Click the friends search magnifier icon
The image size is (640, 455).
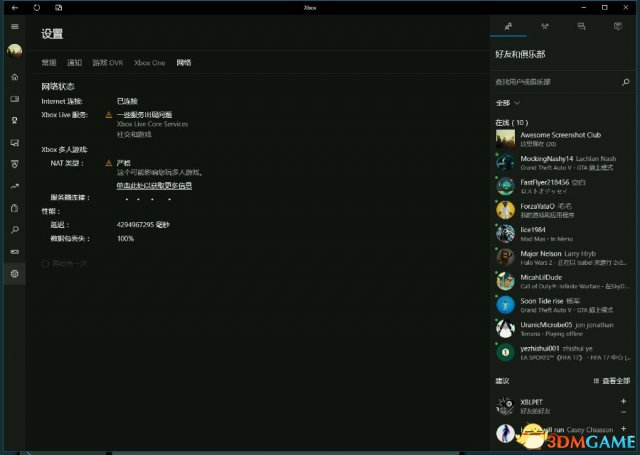pyautogui.click(x=625, y=82)
